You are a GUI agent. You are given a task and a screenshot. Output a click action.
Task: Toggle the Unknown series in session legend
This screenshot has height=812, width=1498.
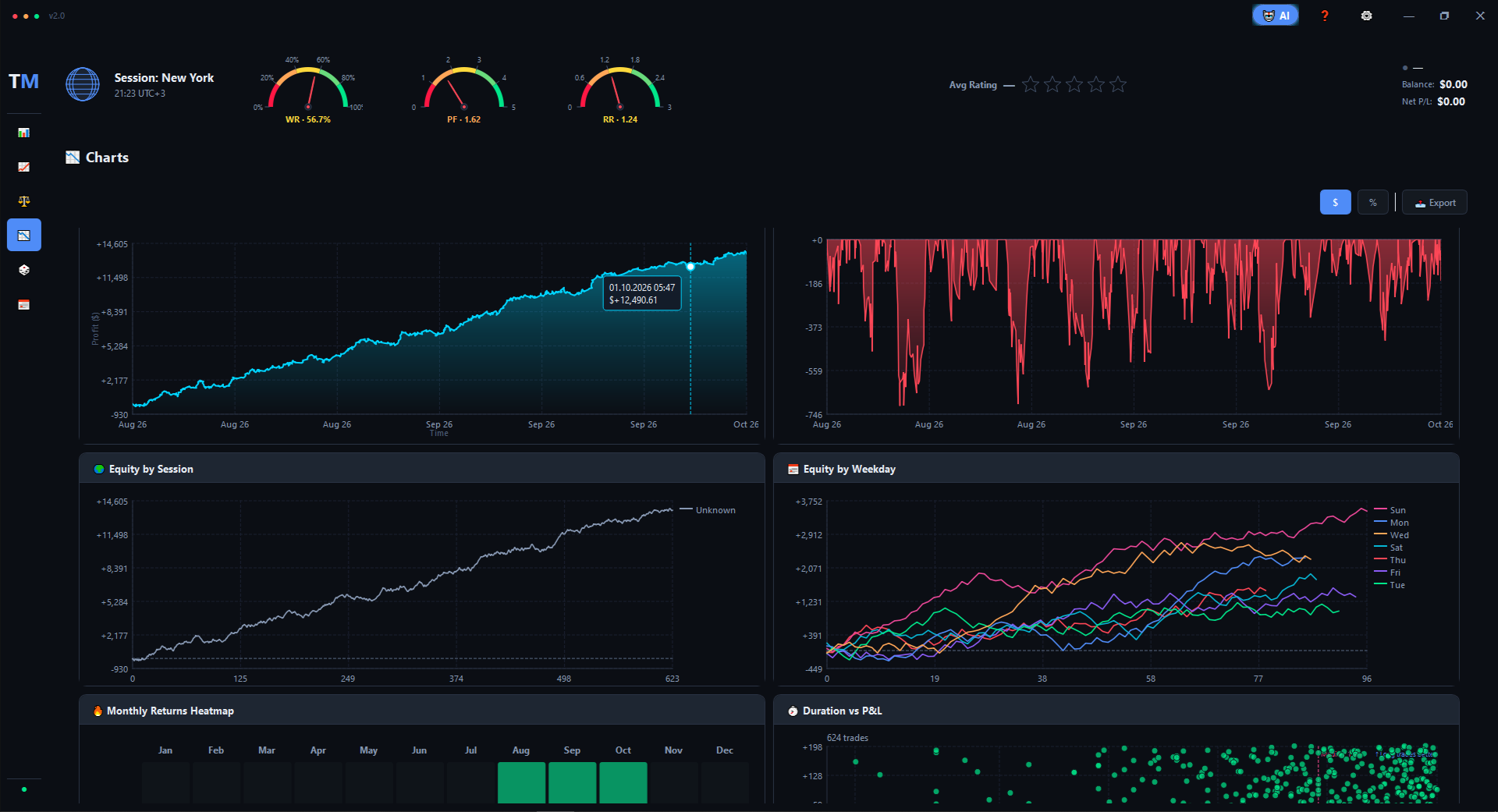point(708,510)
